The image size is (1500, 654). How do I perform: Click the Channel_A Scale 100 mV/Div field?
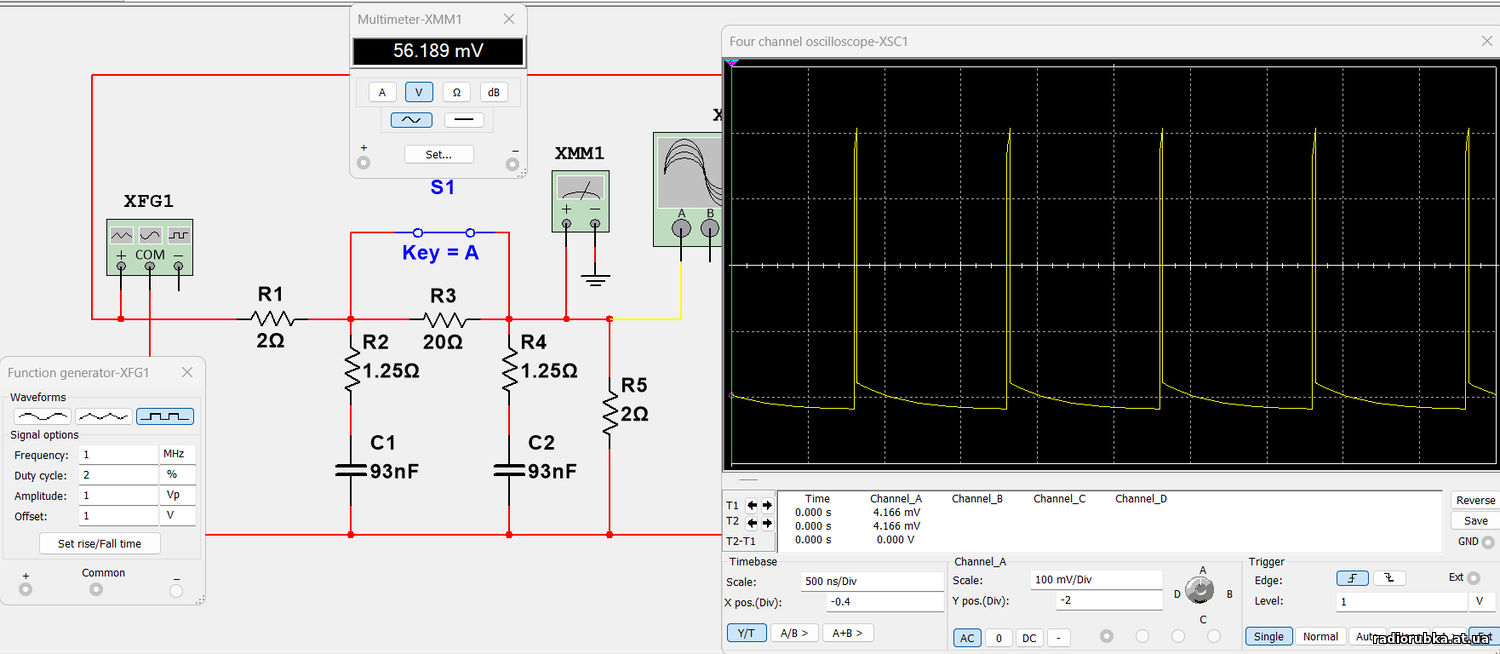click(x=1096, y=580)
